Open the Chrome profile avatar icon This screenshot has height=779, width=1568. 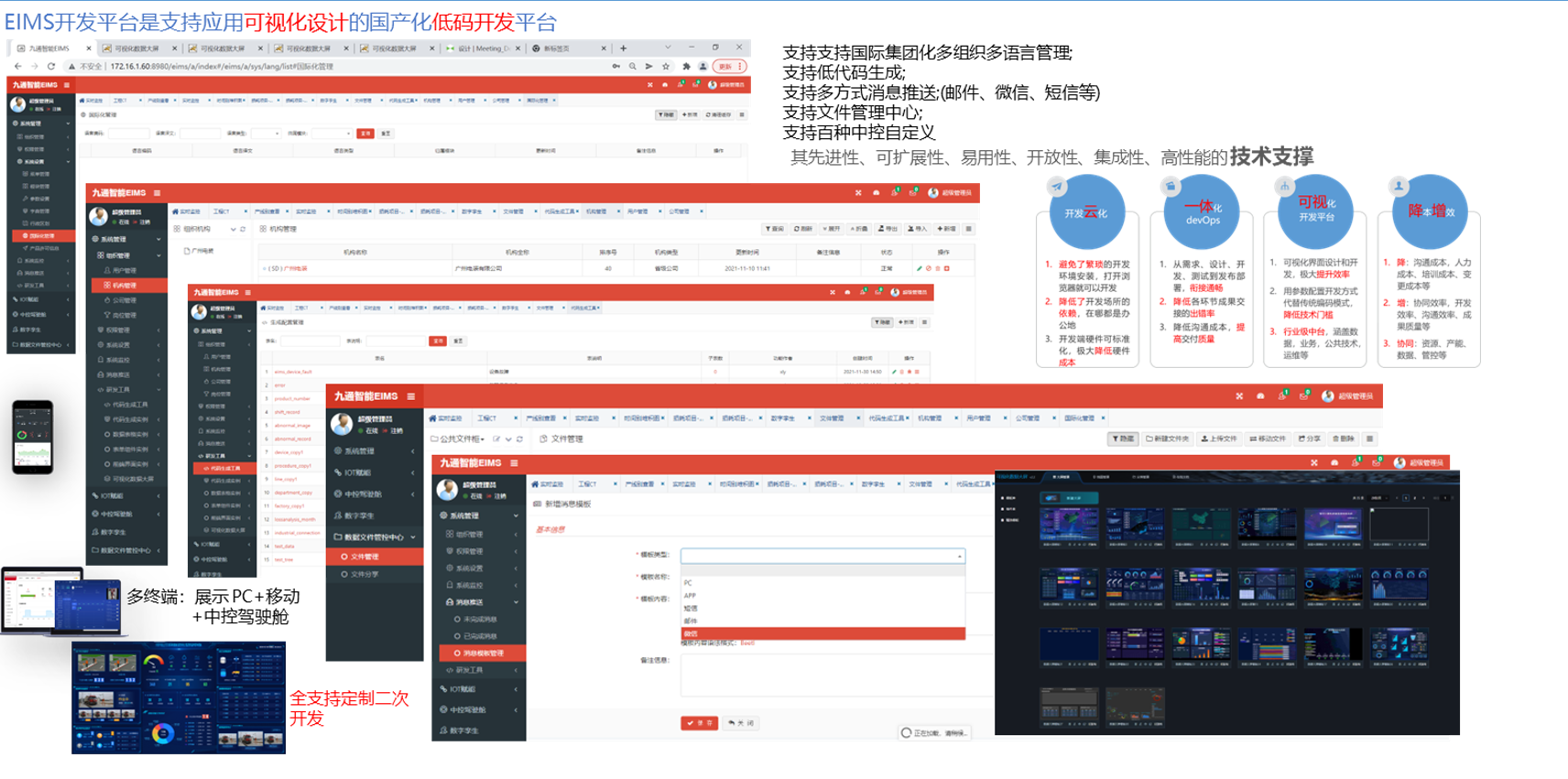[x=702, y=66]
